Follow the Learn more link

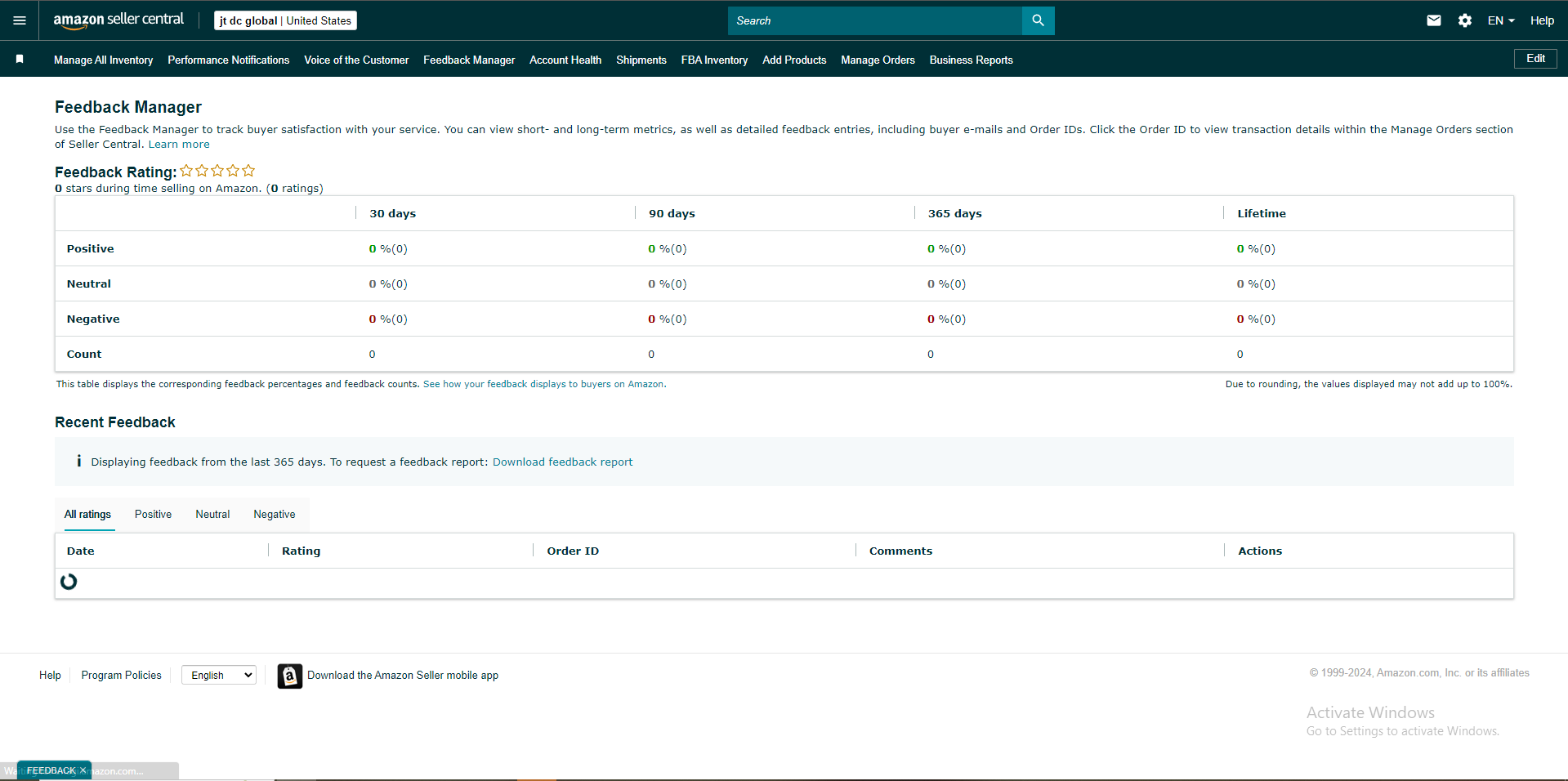tap(179, 144)
